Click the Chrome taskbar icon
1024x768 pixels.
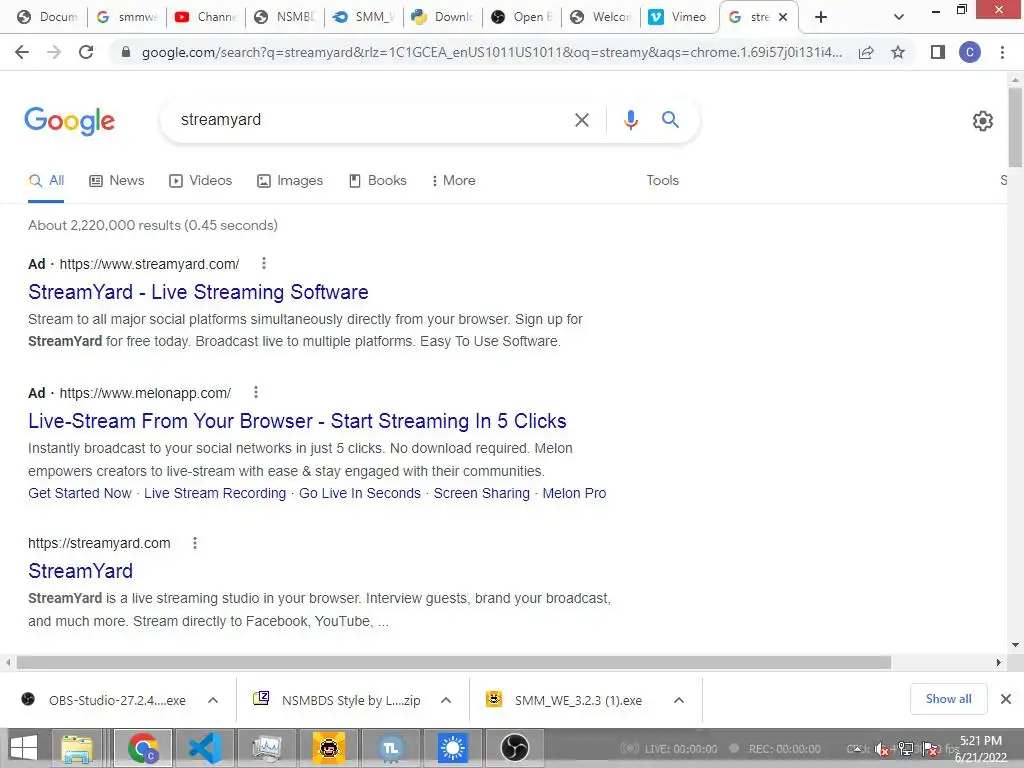tap(143, 748)
